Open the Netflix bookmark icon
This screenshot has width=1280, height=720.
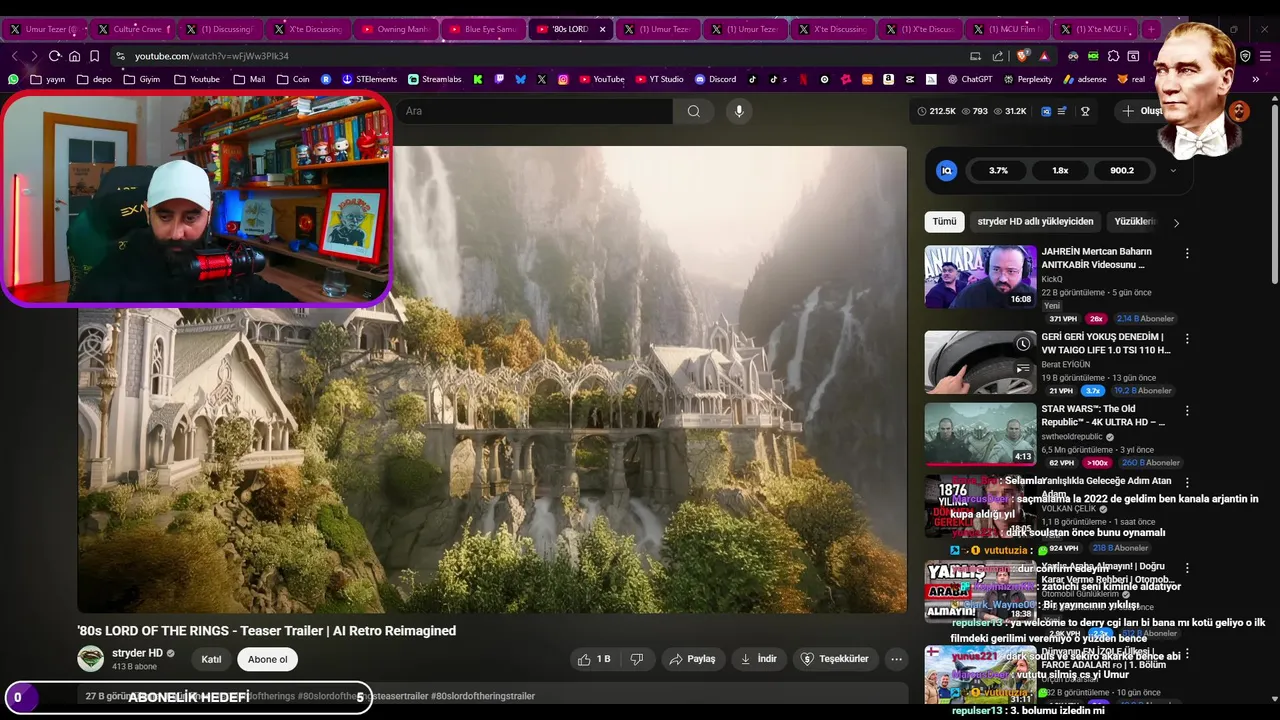(803, 79)
